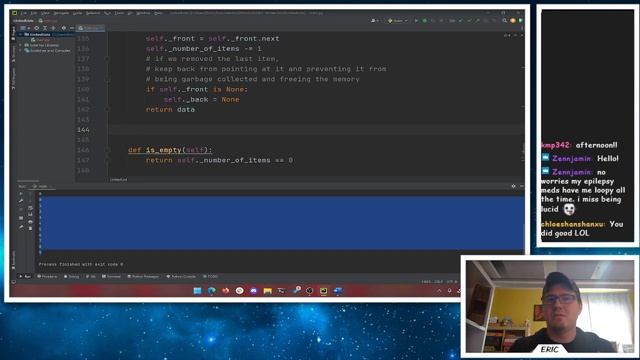Open the Project view selector dropdown
Screen dimensions: 640x360
pyautogui.click(x=25, y=28)
